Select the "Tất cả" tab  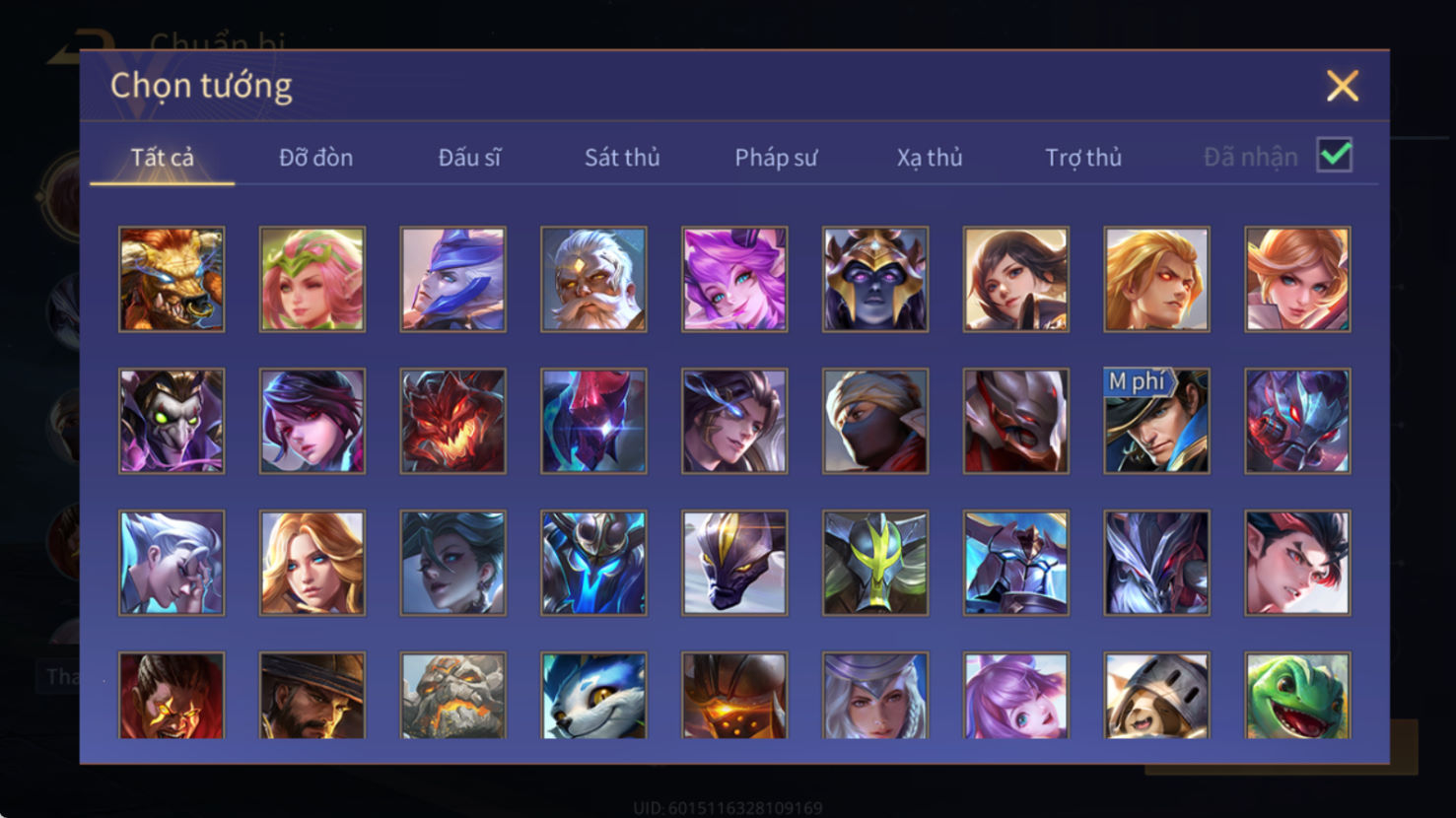click(163, 158)
